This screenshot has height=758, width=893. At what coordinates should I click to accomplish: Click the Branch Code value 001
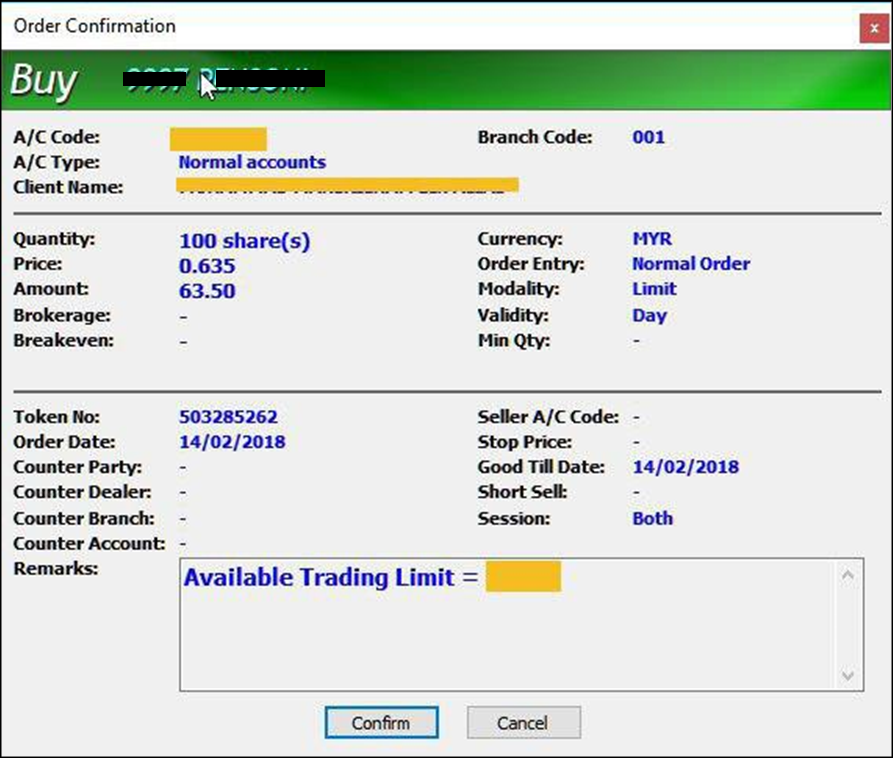pos(648,137)
